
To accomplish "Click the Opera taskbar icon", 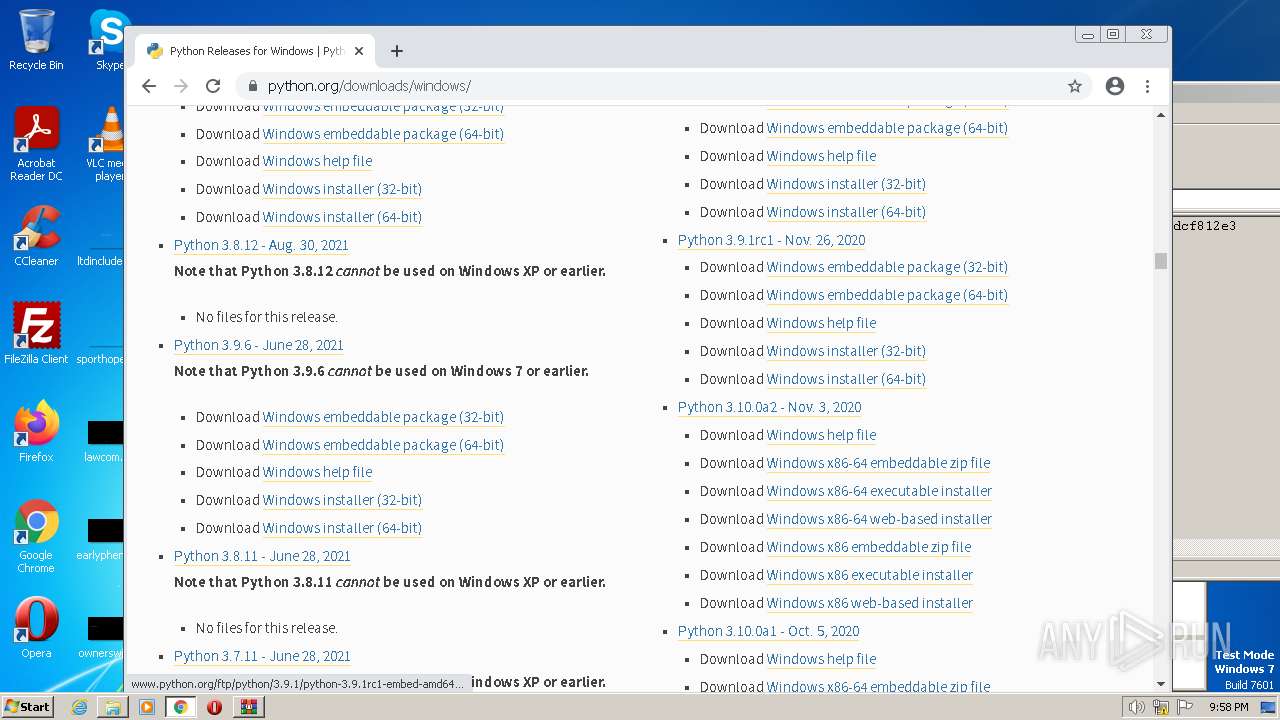I will (214, 707).
